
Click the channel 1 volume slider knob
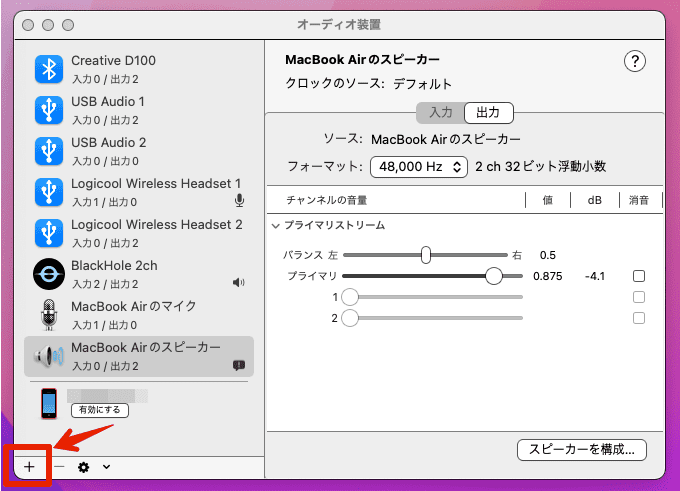coord(350,297)
